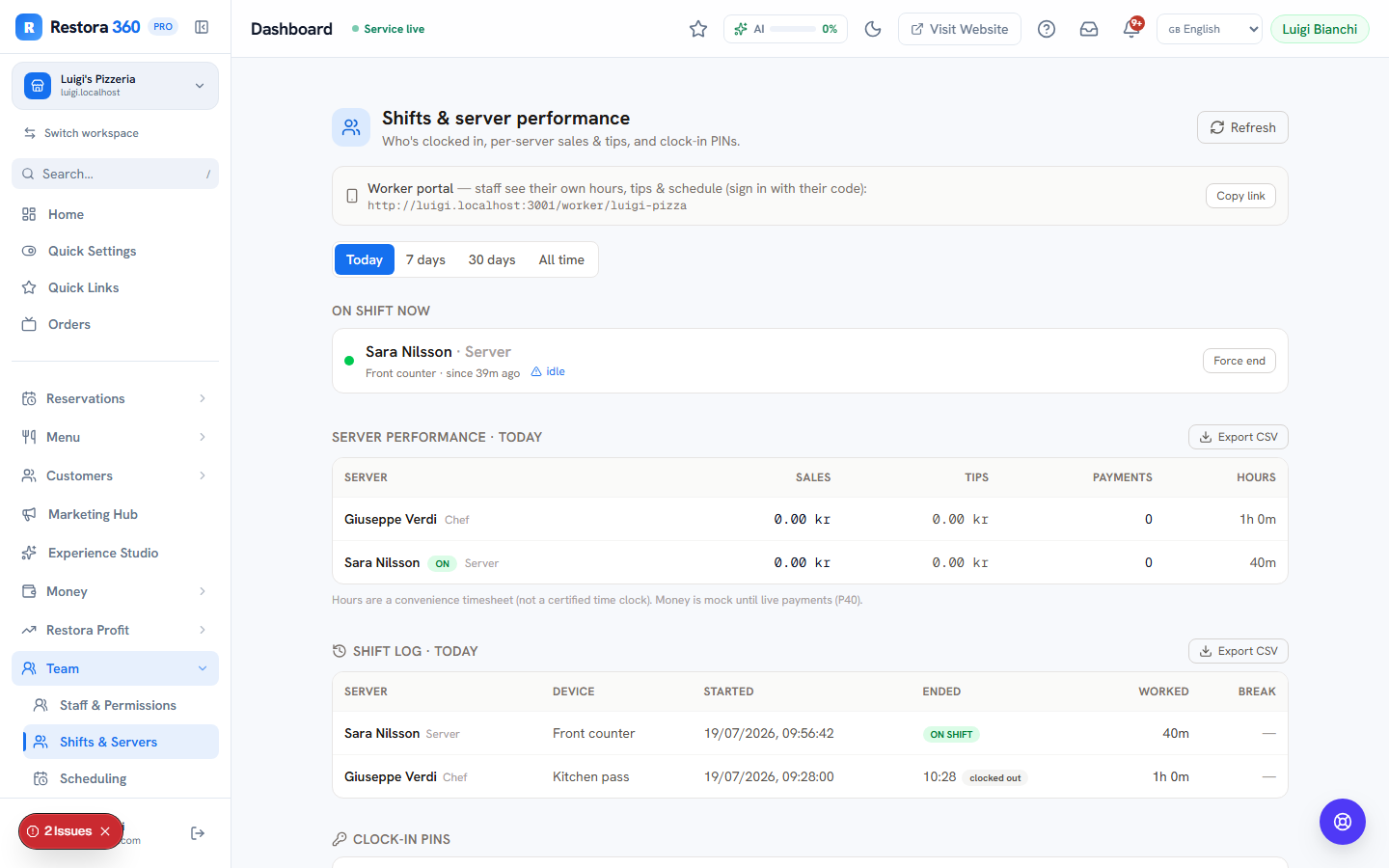Expand the Money sidebar section
The width and height of the screenshot is (1389, 868).
tap(115, 591)
